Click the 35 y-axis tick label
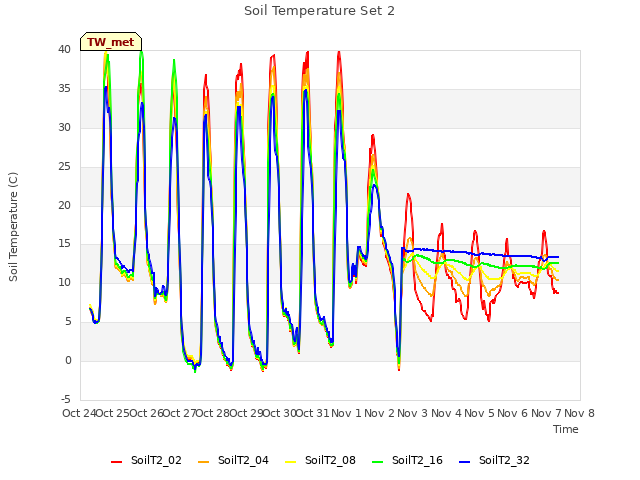The height and width of the screenshot is (480, 640). pyautogui.click(x=64, y=89)
